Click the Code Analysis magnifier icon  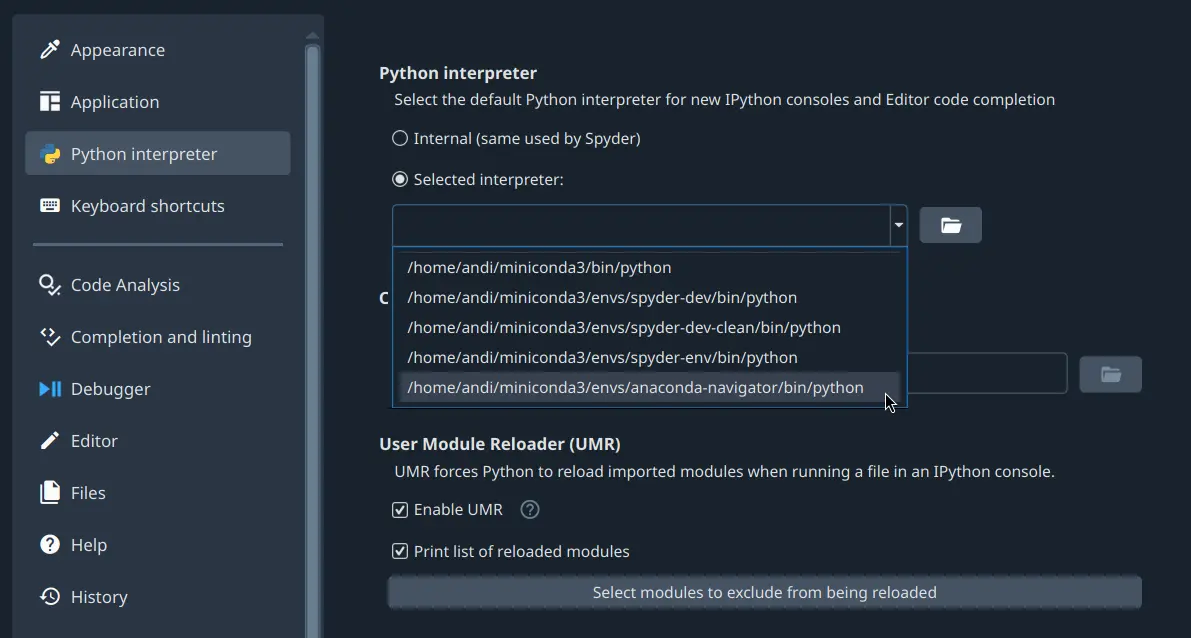[50, 285]
